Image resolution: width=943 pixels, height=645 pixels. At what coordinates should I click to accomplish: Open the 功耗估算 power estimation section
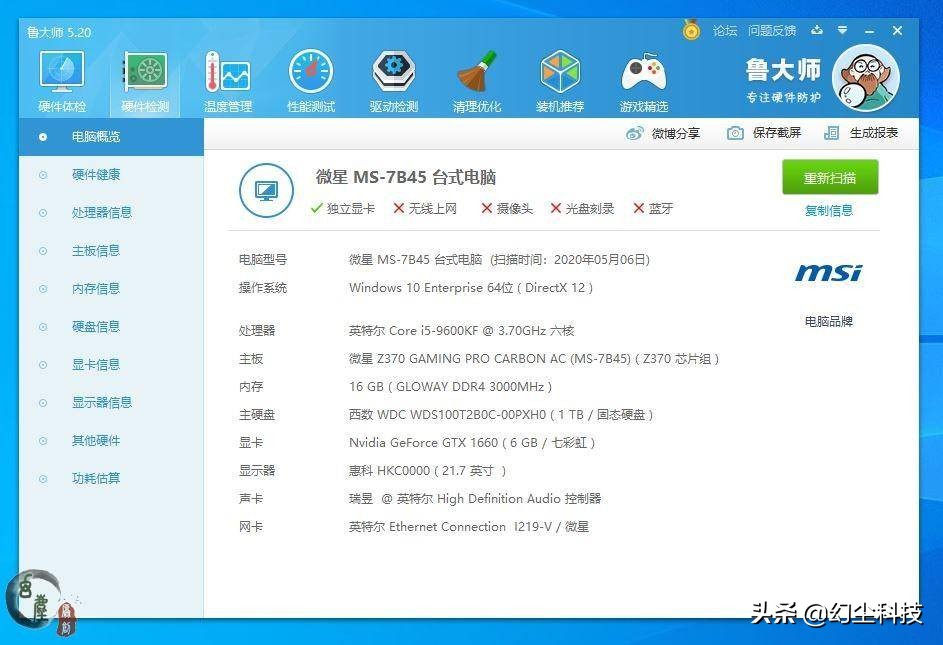95,478
